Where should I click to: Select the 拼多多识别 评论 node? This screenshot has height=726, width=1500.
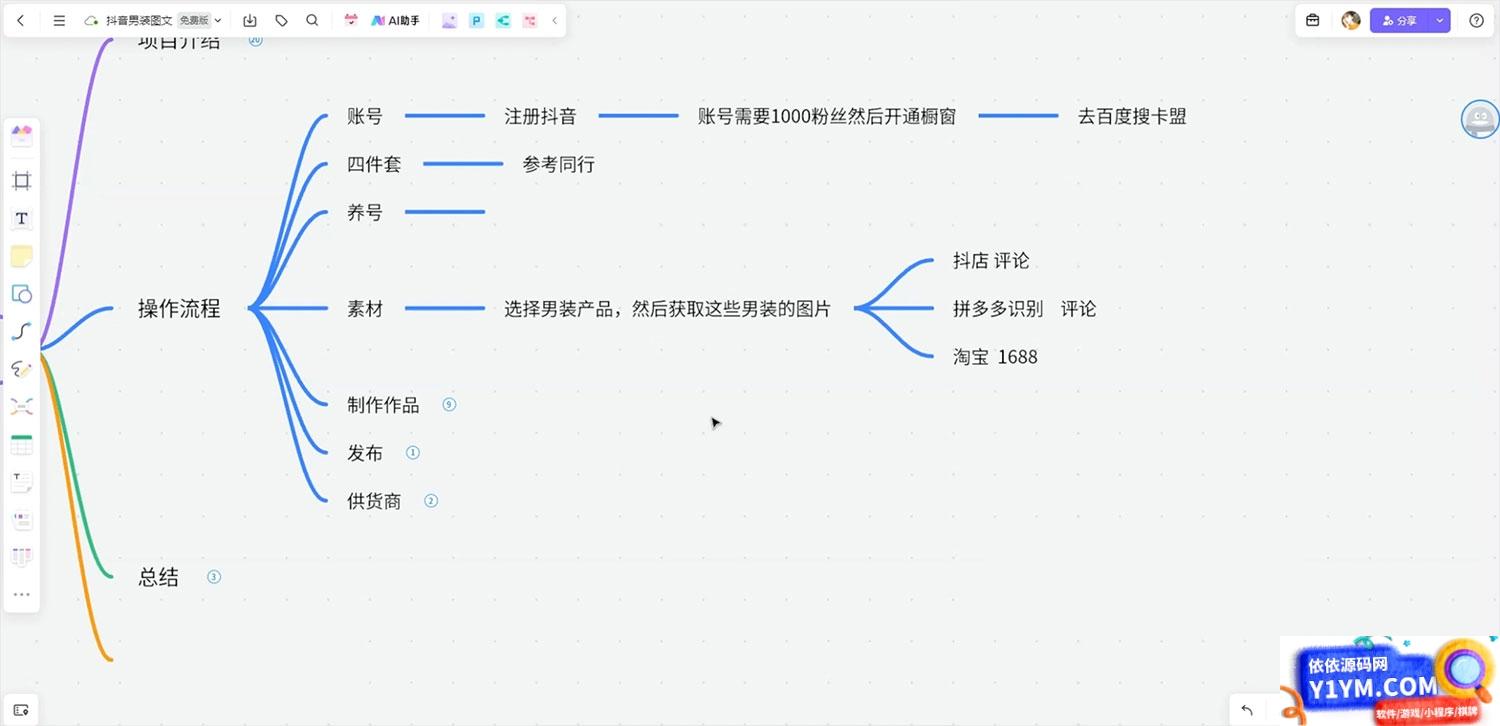click(x=1024, y=308)
